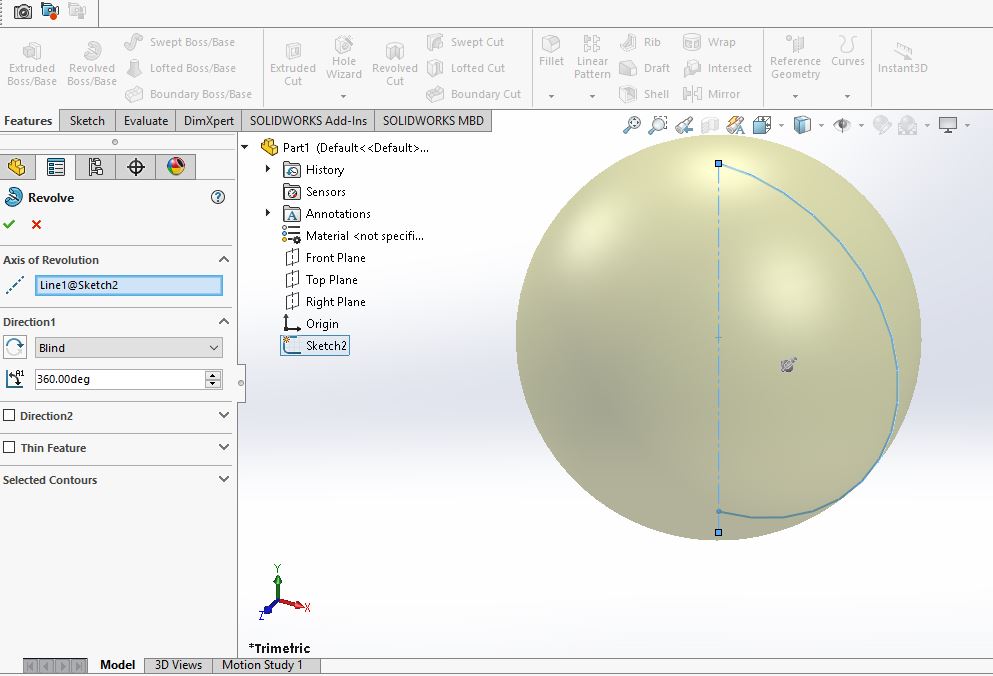Open the Curves tool
Viewport: 993px width, 676px height.
tap(847, 51)
